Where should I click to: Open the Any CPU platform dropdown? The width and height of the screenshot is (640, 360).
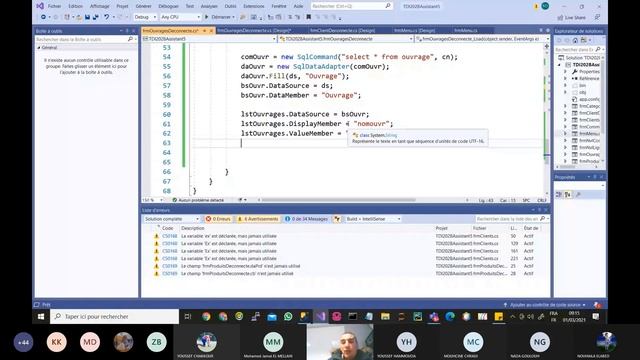[x=180, y=17]
